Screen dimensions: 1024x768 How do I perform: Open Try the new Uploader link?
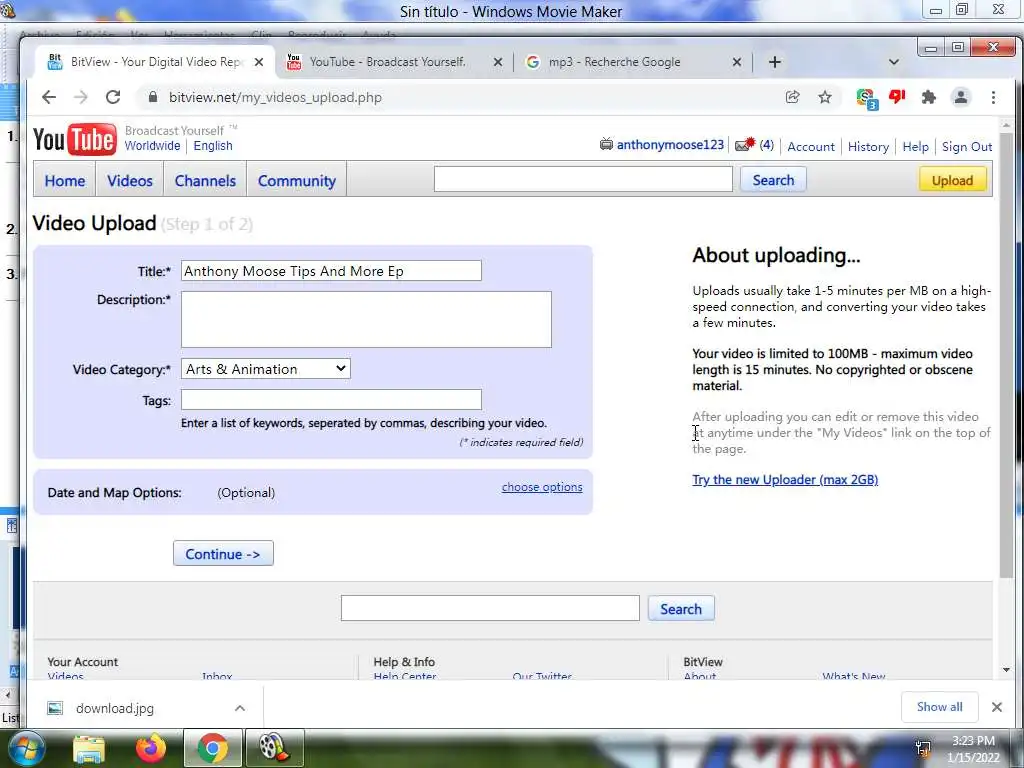click(x=785, y=479)
